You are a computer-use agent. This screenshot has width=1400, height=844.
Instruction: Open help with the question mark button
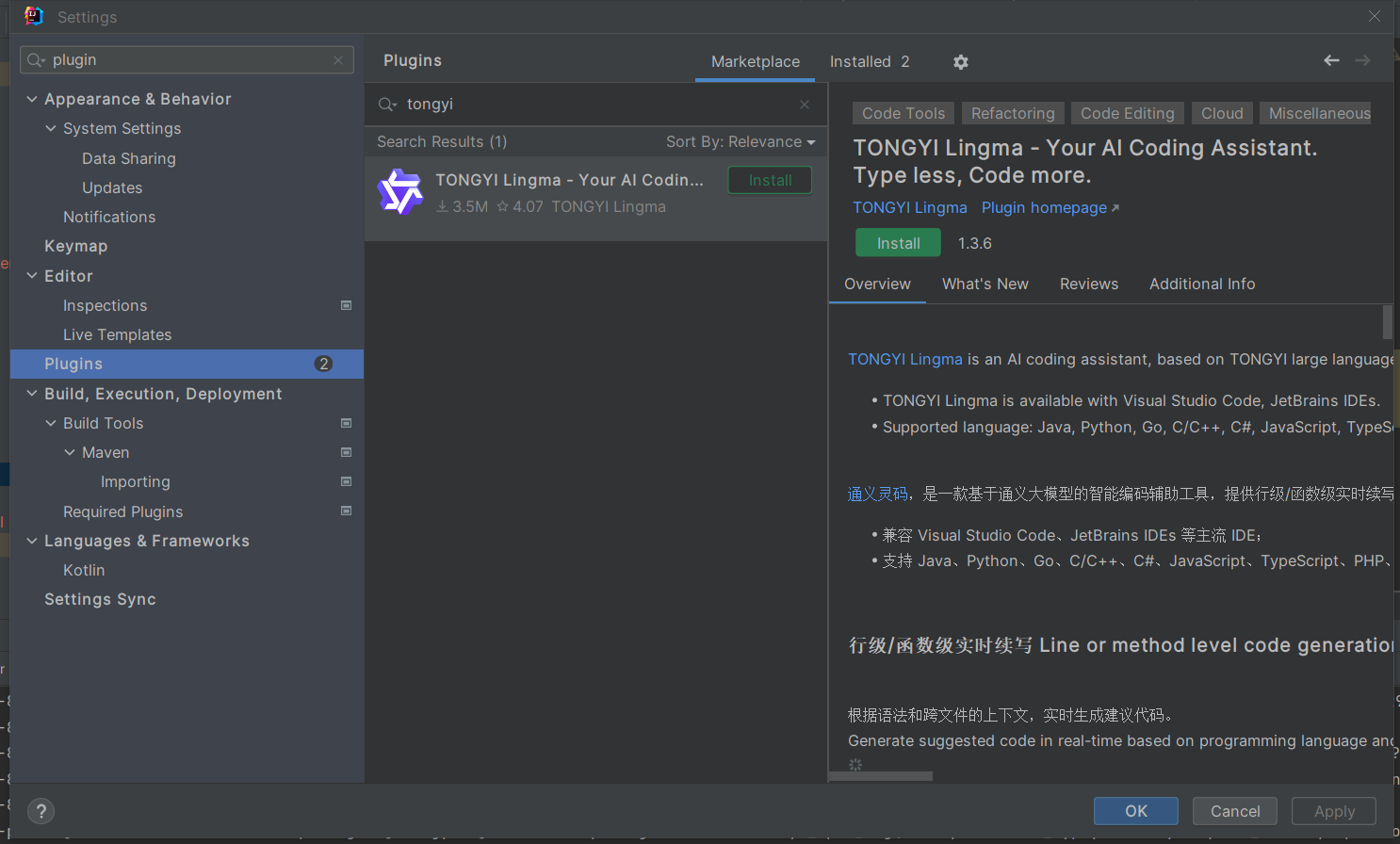pos(41,811)
